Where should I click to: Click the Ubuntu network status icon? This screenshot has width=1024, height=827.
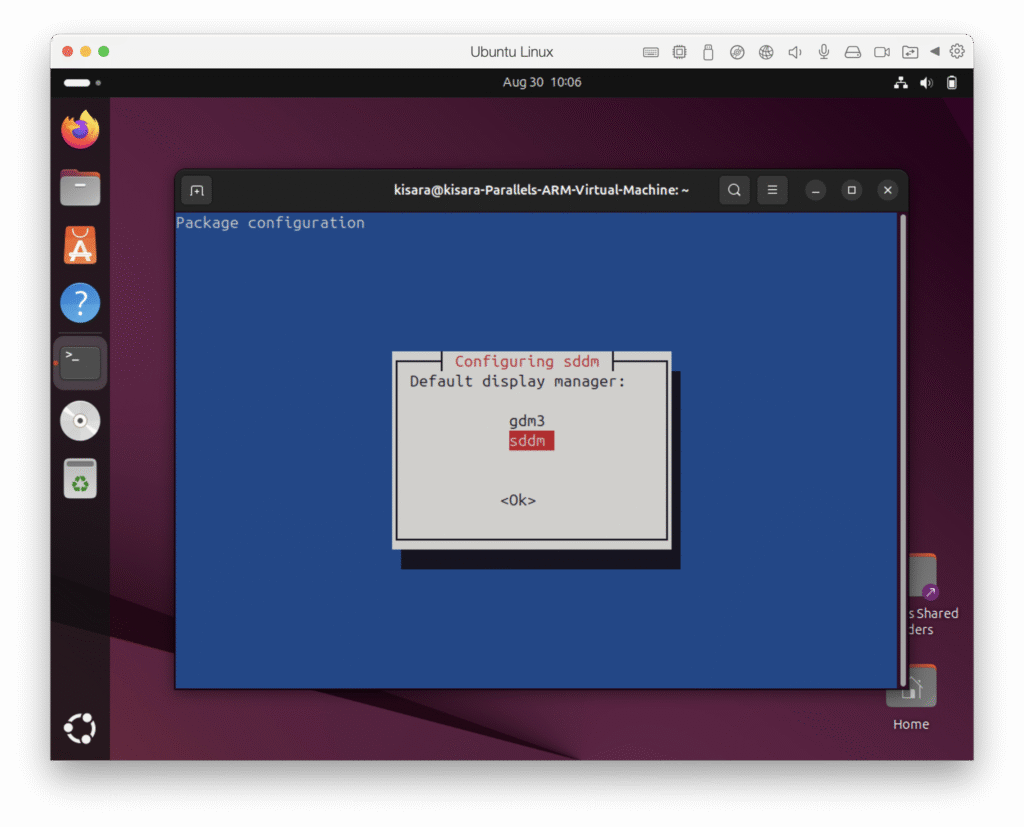coord(901,82)
